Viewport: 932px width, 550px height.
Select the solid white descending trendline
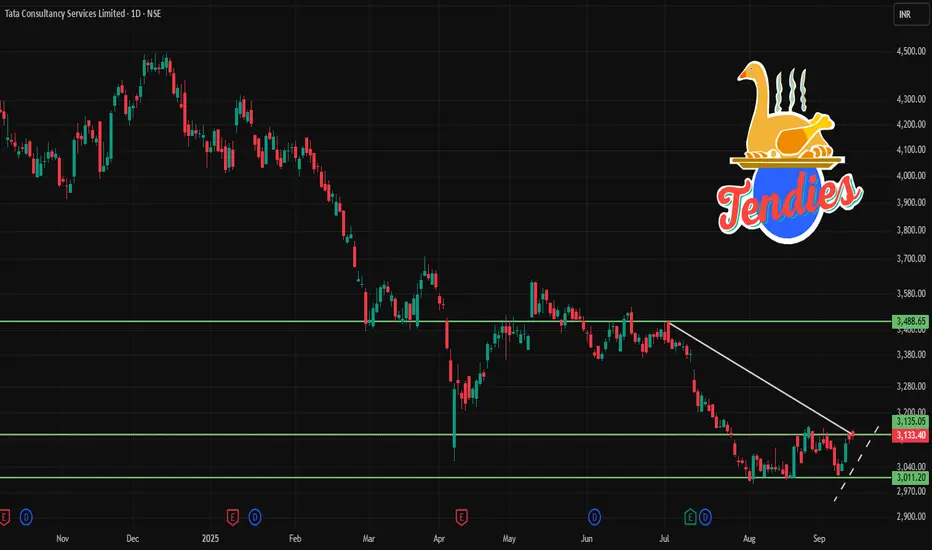click(x=761, y=378)
